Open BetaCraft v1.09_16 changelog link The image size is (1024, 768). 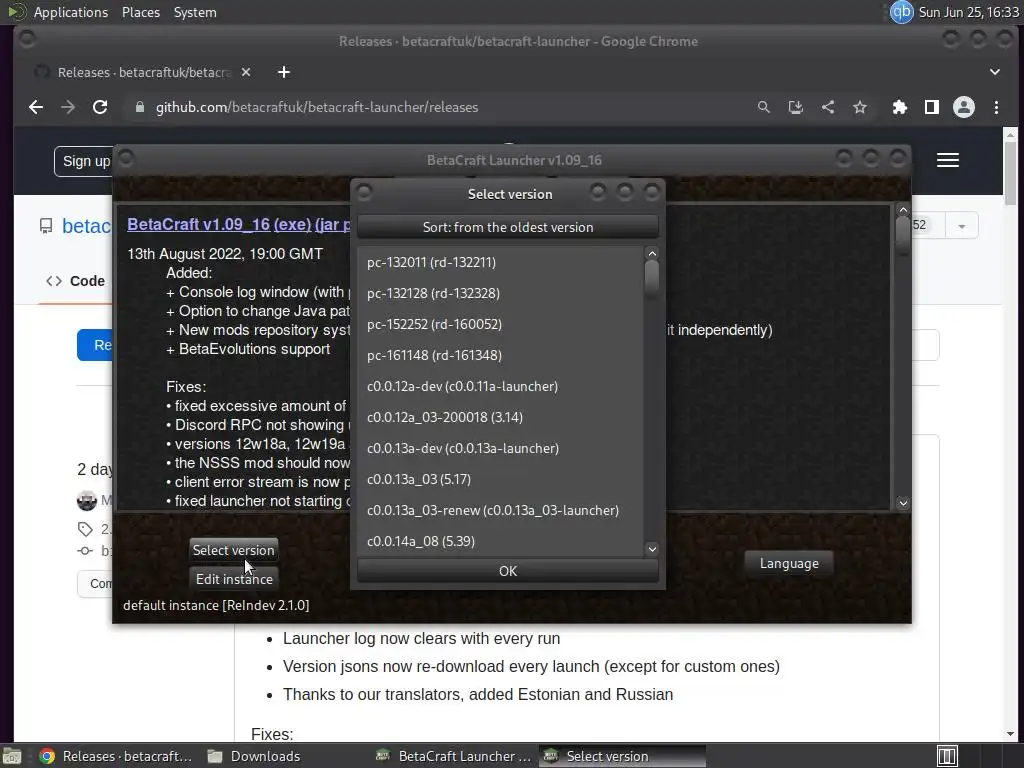pos(199,224)
